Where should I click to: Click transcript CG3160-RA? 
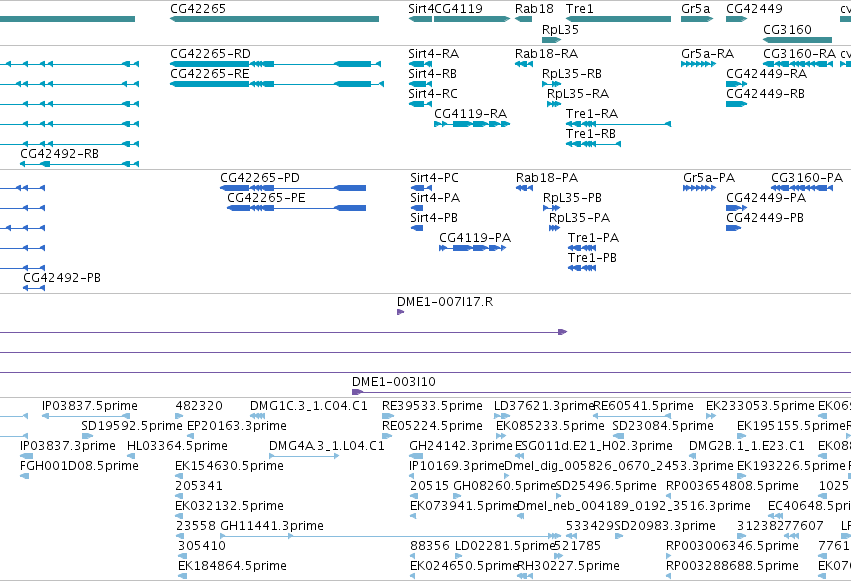(798, 64)
